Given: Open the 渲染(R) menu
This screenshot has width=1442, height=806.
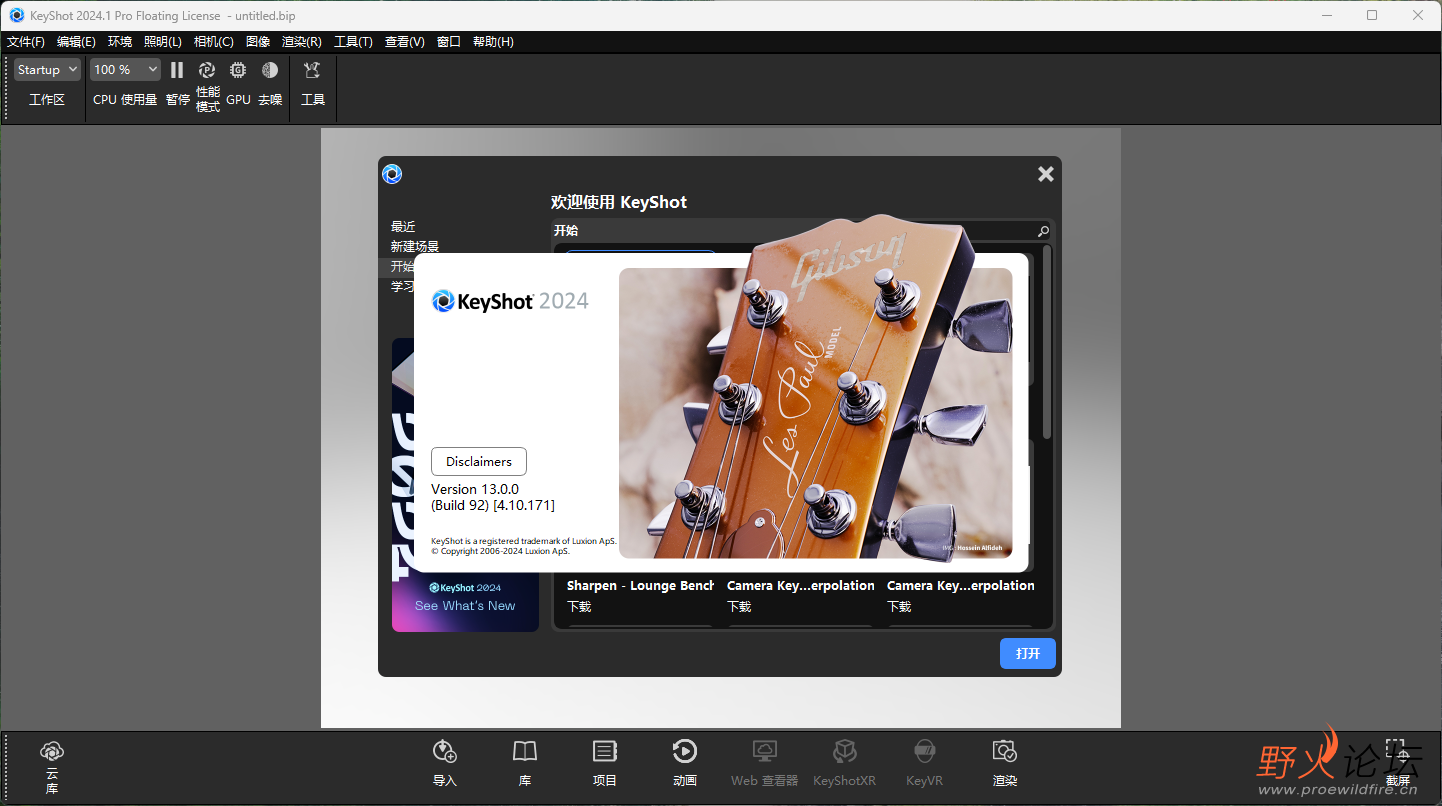Looking at the screenshot, I should 302,42.
